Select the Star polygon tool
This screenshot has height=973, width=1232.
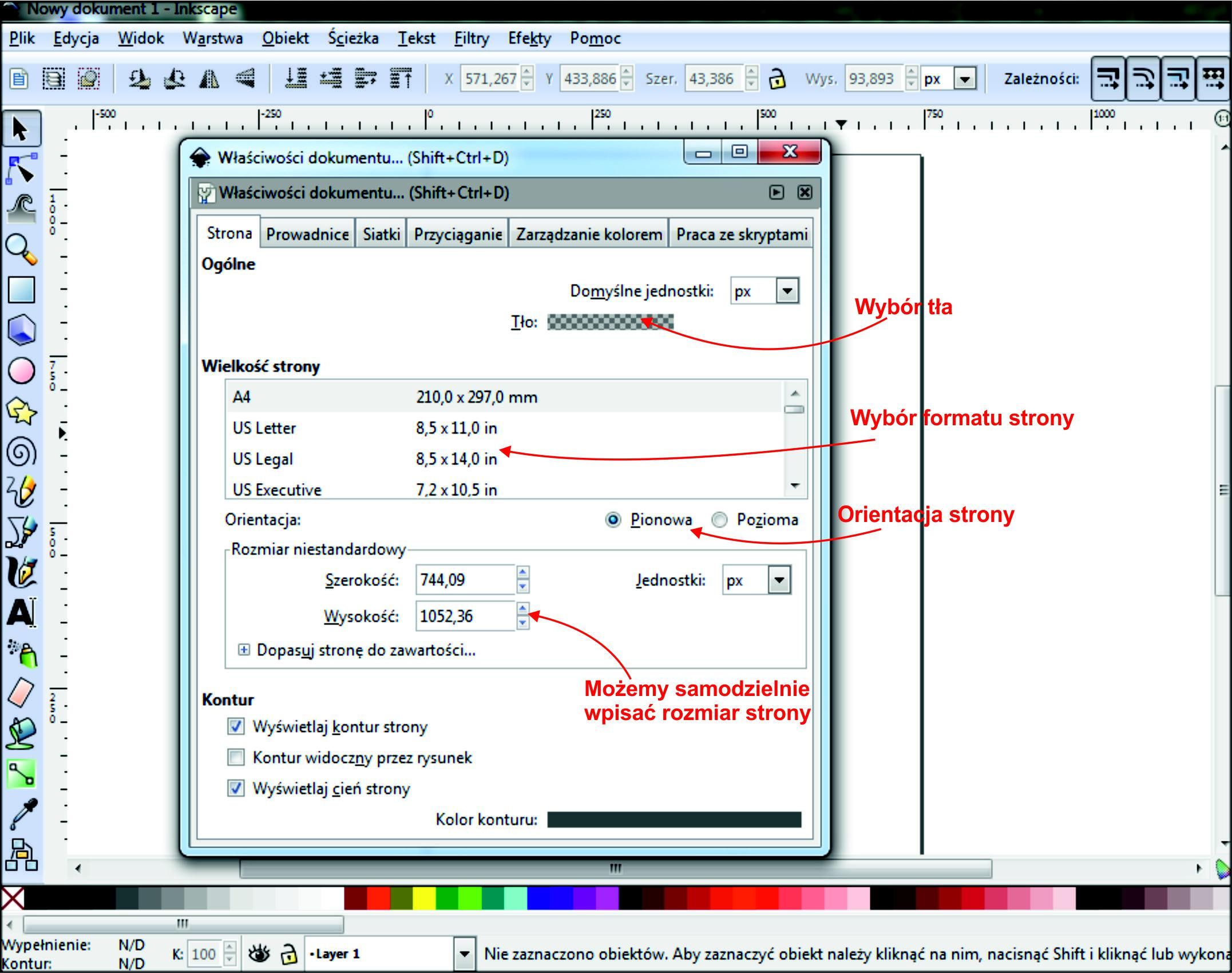click(x=21, y=412)
